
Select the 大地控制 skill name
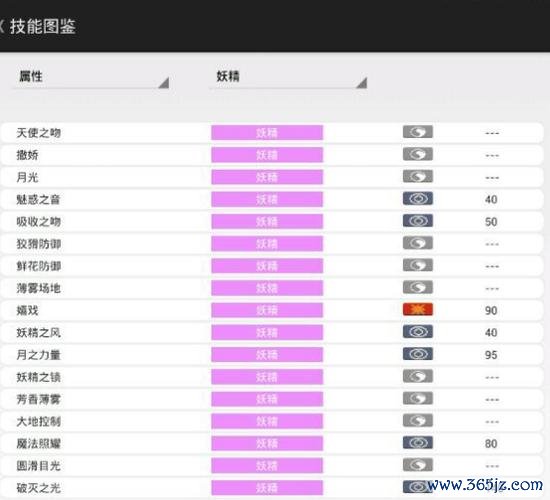(x=39, y=421)
